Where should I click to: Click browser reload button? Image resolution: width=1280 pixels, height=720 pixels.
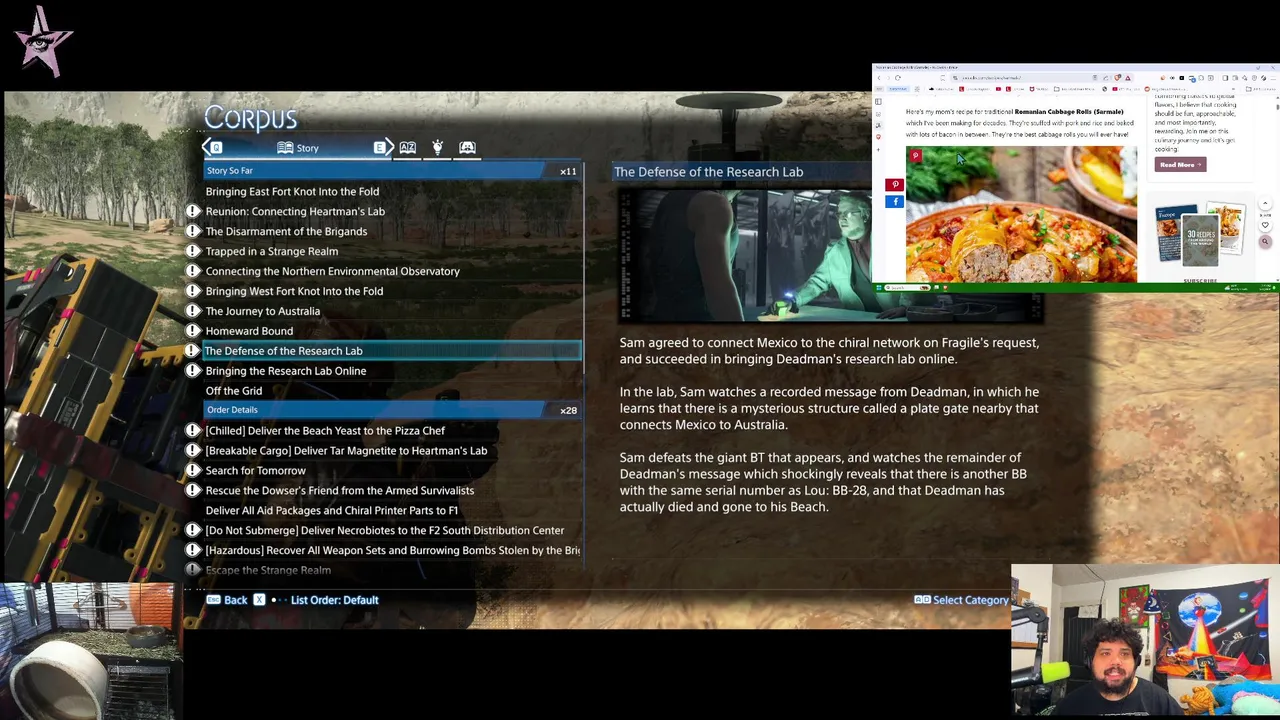897,78
